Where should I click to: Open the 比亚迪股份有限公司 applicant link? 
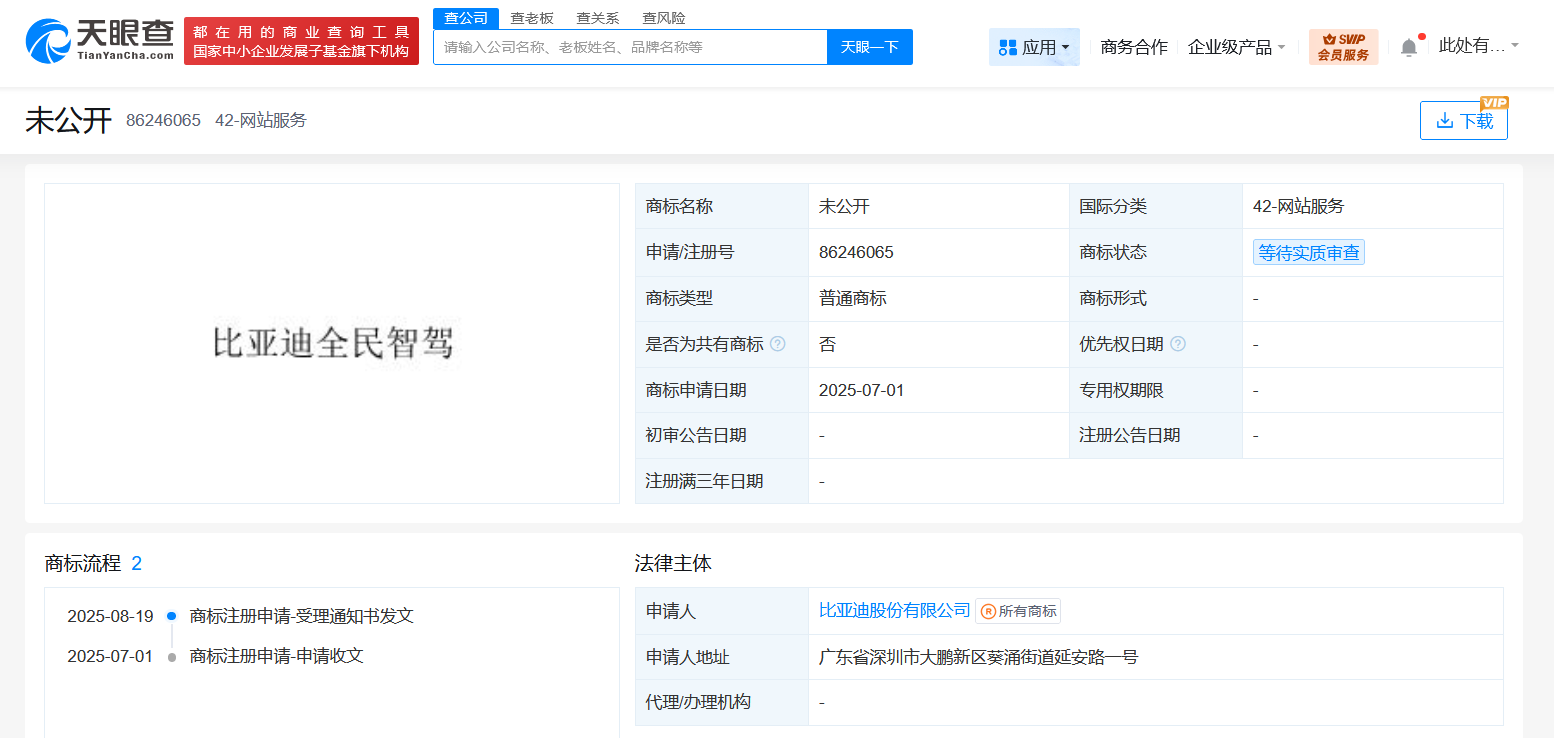point(891,610)
